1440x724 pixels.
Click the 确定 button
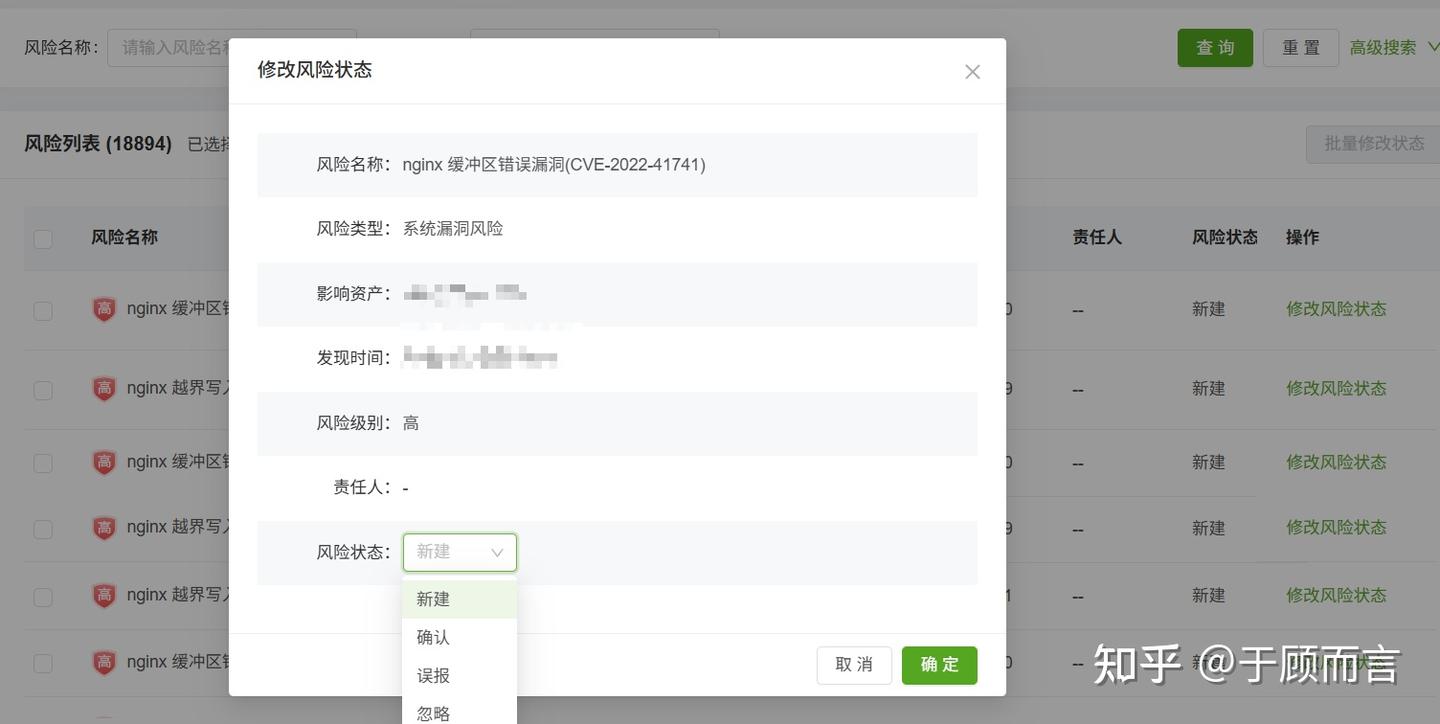tap(939, 665)
